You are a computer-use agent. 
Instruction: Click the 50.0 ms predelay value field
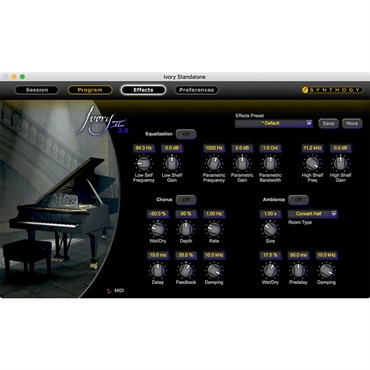click(x=298, y=255)
